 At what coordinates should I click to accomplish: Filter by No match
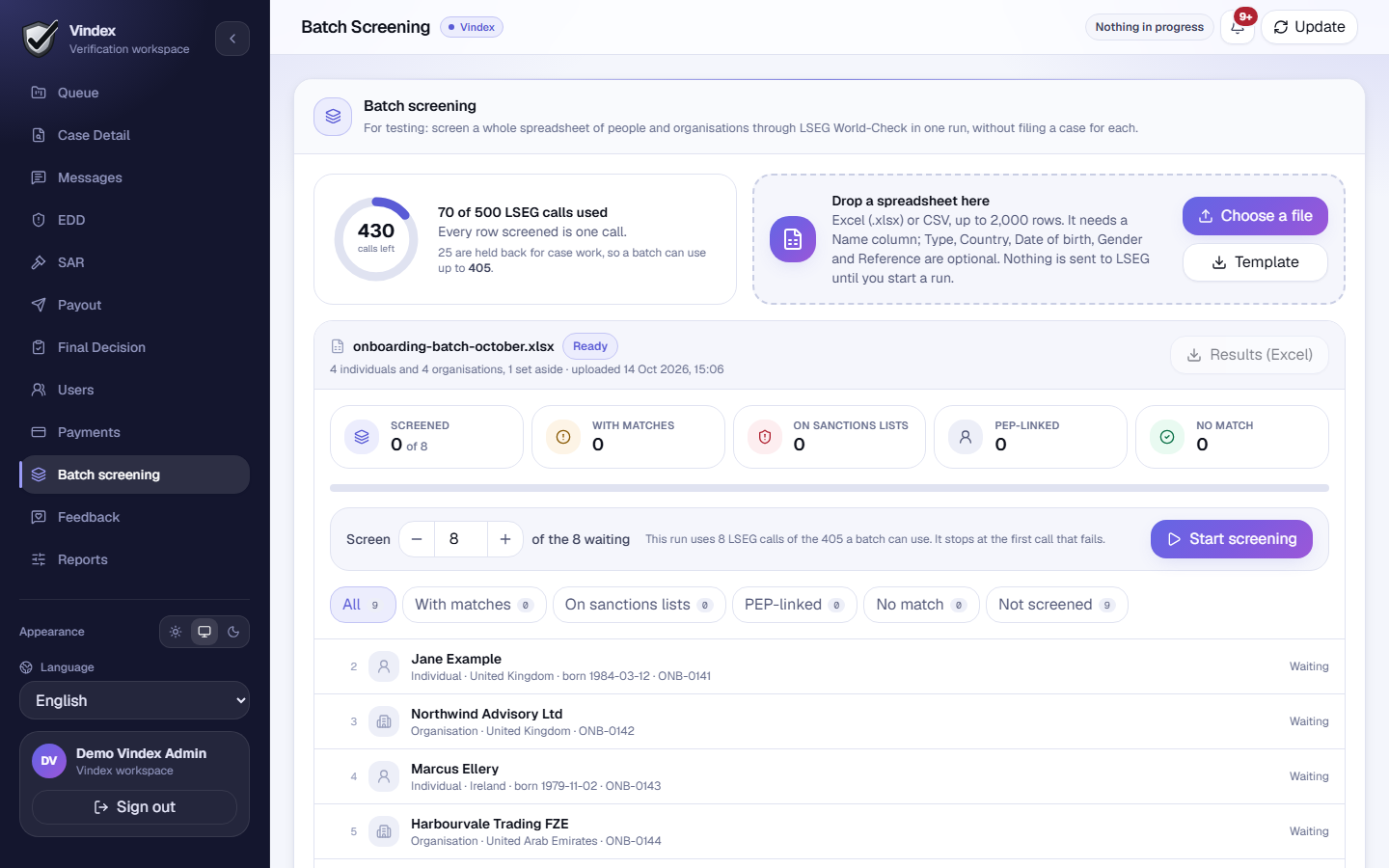coord(921,605)
